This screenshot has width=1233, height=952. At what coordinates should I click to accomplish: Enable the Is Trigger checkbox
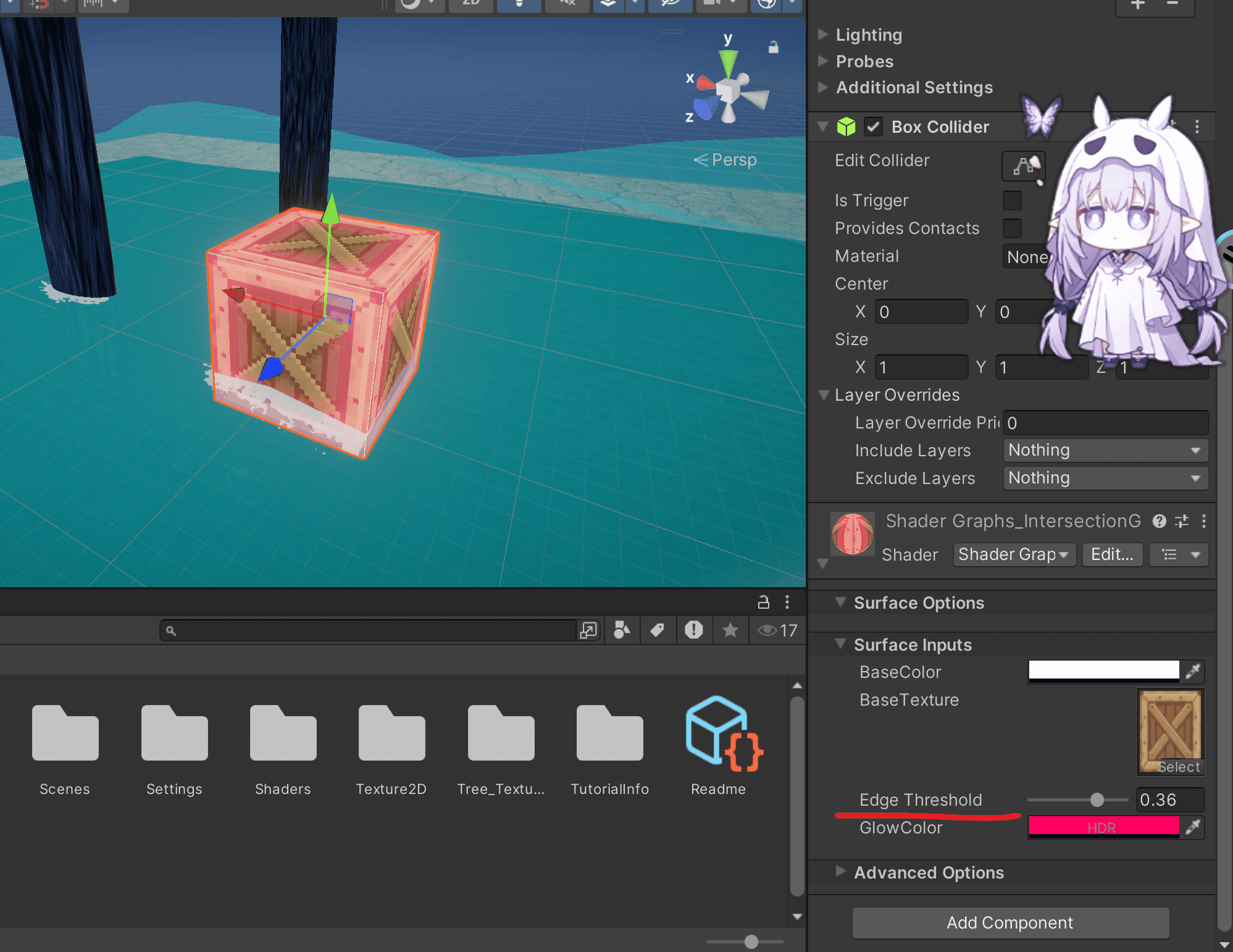tap(1011, 201)
